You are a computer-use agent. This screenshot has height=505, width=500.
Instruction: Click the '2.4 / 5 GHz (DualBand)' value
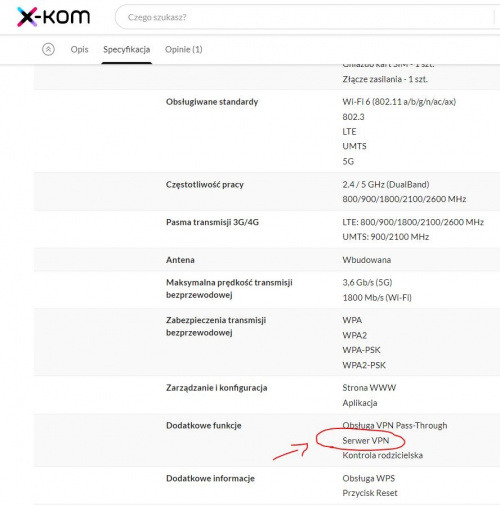pyautogui.click(x=386, y=184)
